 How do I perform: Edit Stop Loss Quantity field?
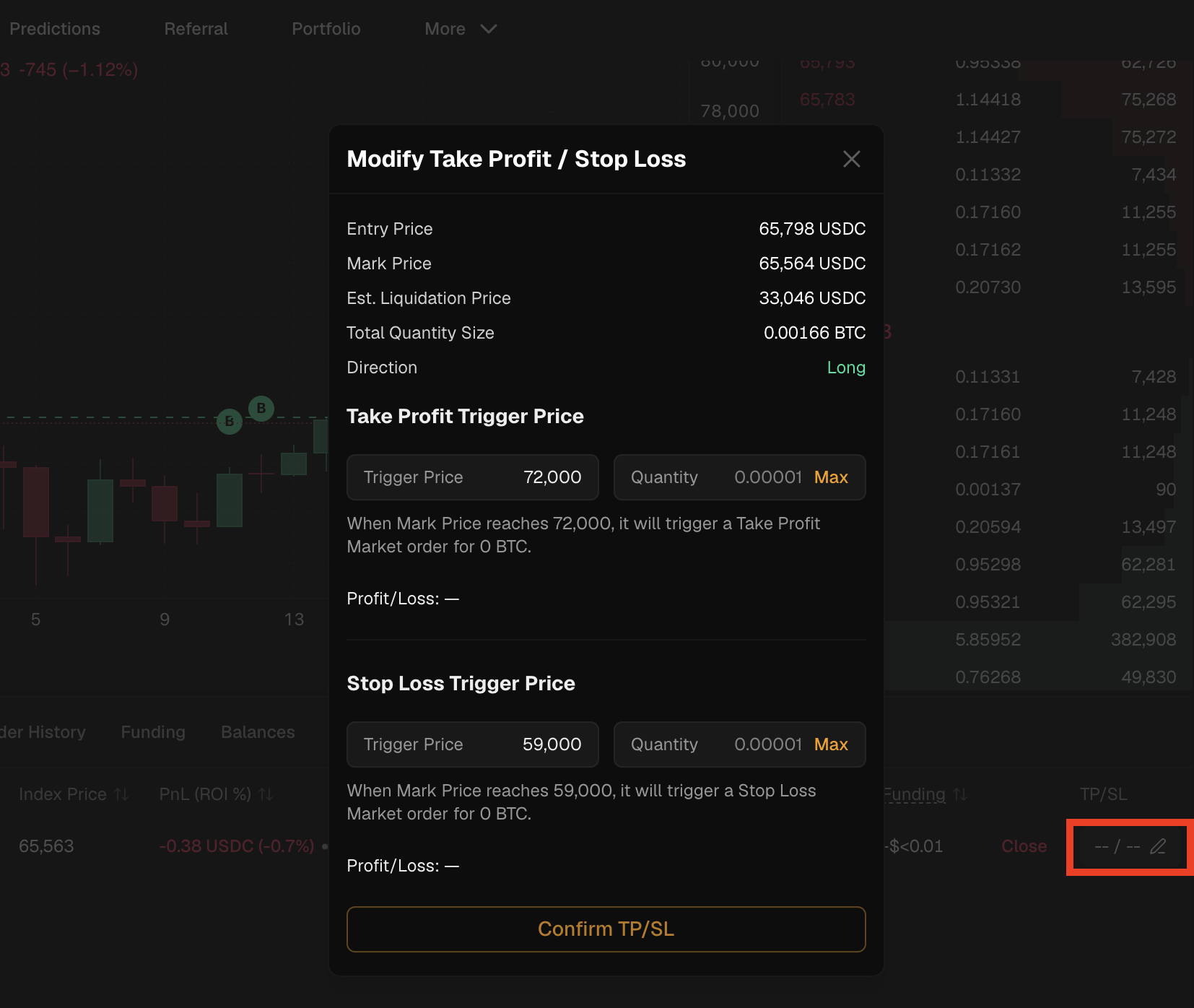tap(740, 744)
